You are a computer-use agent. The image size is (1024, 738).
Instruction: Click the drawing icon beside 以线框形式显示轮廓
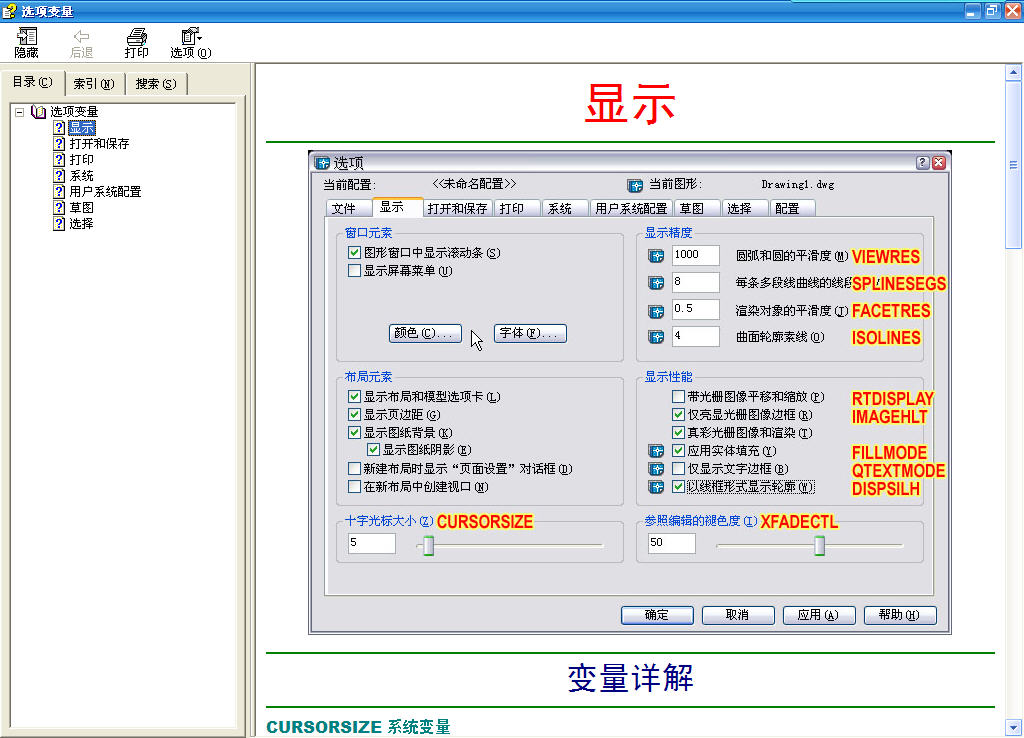(656, 487)
